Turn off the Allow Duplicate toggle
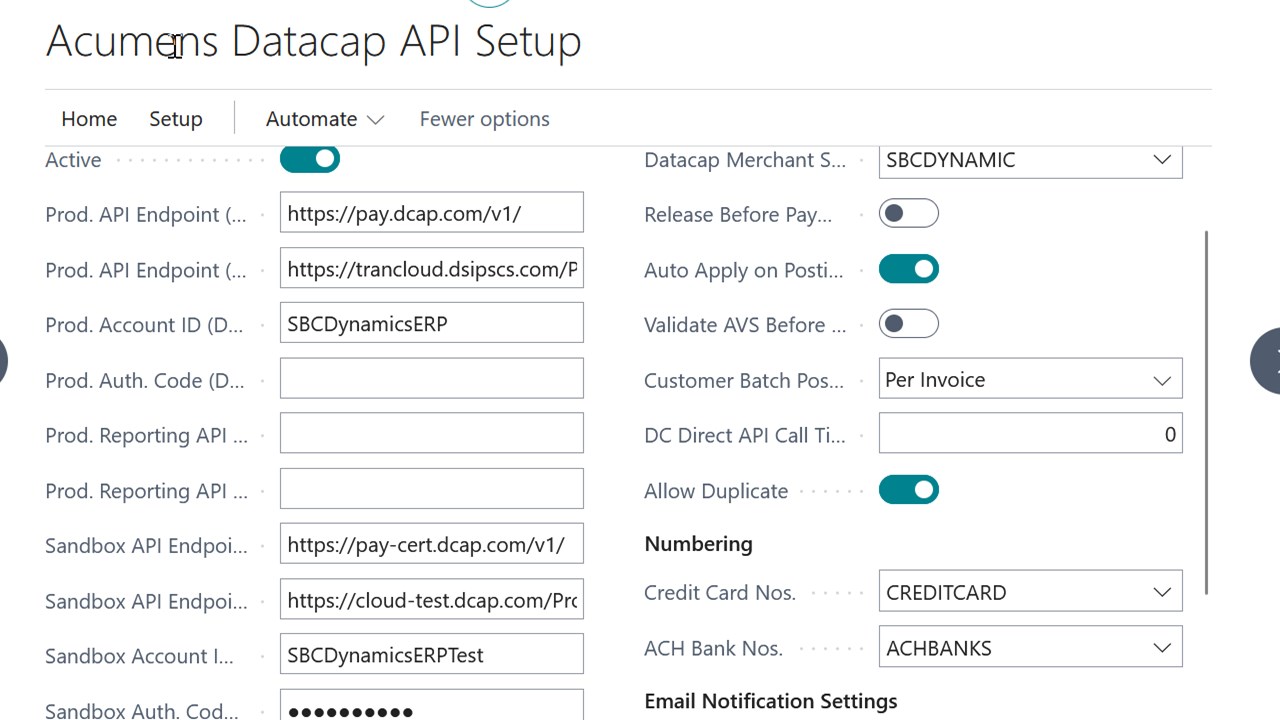This screenshot has width=1280, height=720. pos(908,489)
